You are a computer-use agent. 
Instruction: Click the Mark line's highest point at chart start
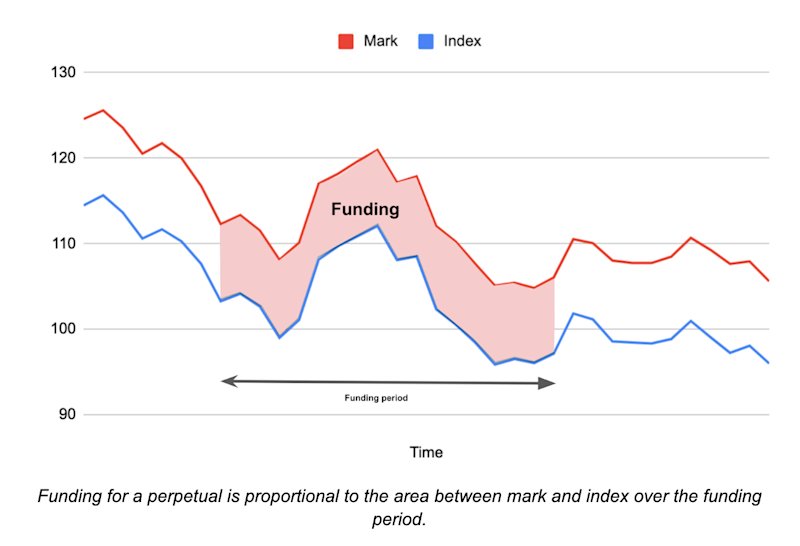[x=103, y=110]
